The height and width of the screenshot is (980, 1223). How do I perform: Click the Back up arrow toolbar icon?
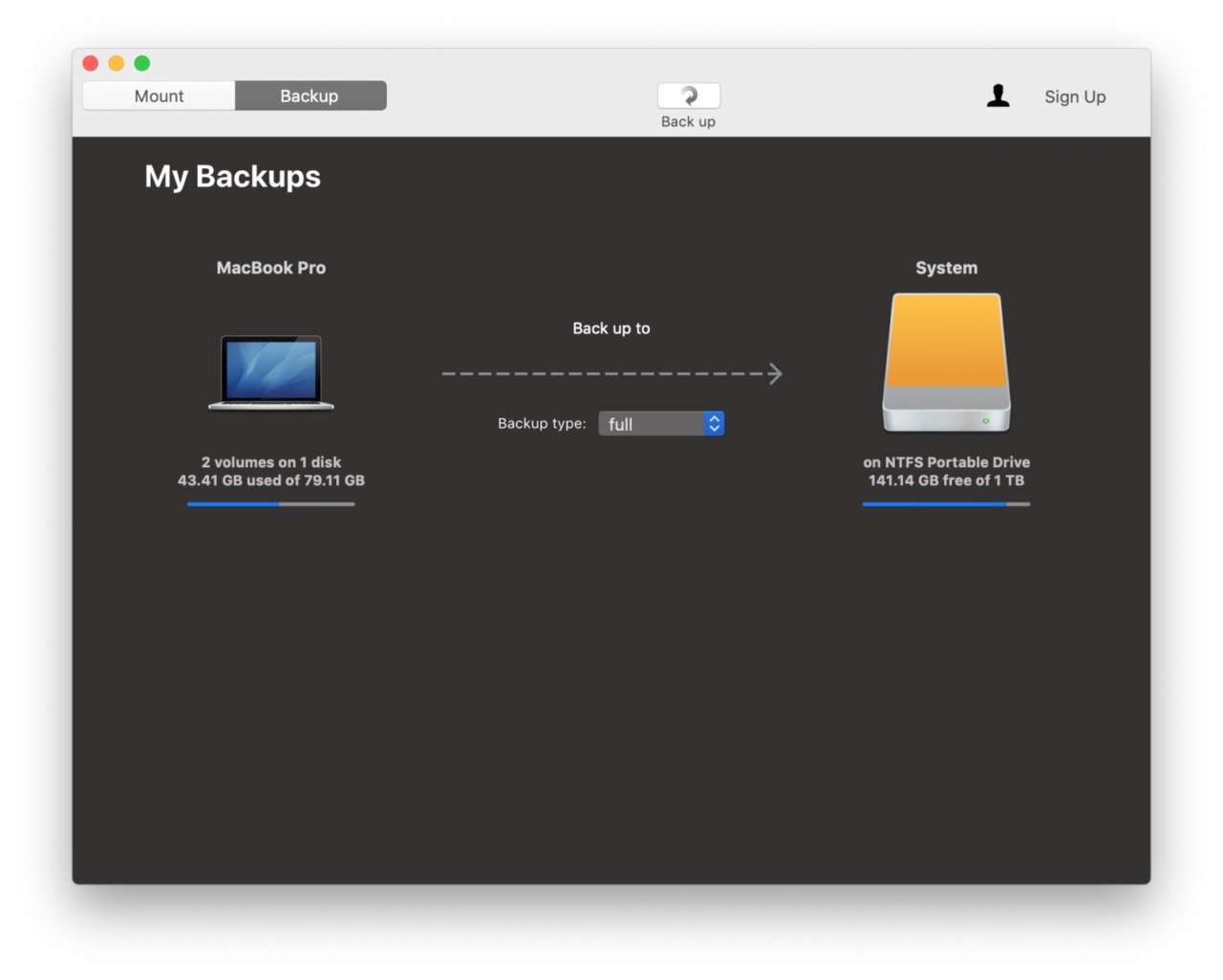click(688, 96)
